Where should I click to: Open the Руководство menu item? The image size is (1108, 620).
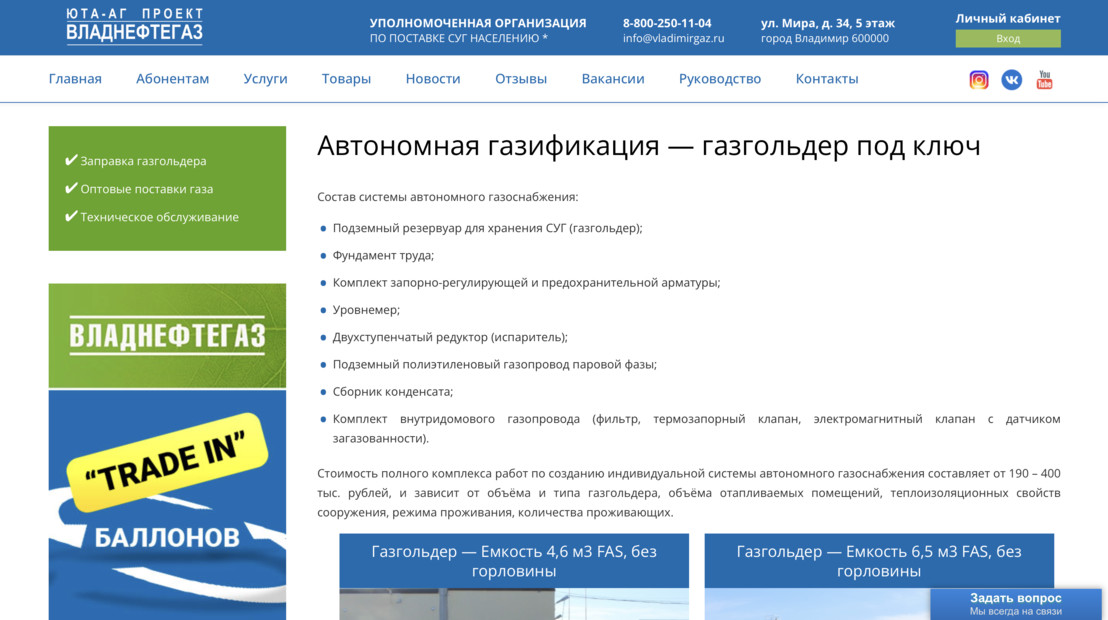coord(719,78)
